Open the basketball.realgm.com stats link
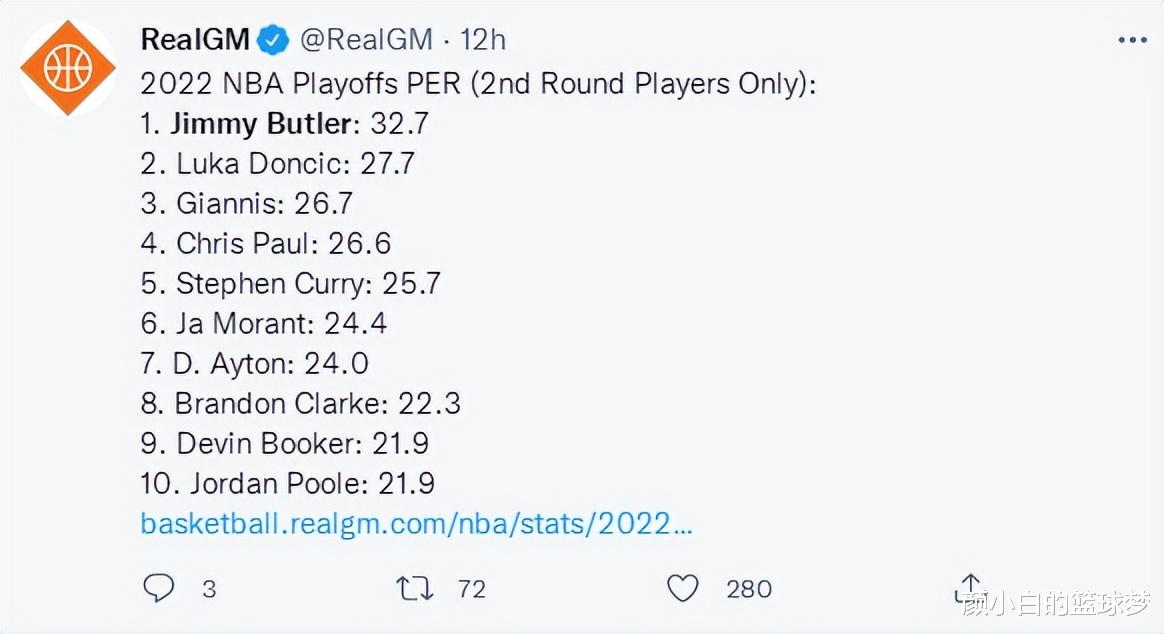1164x634 pixels. coord(416,523)
